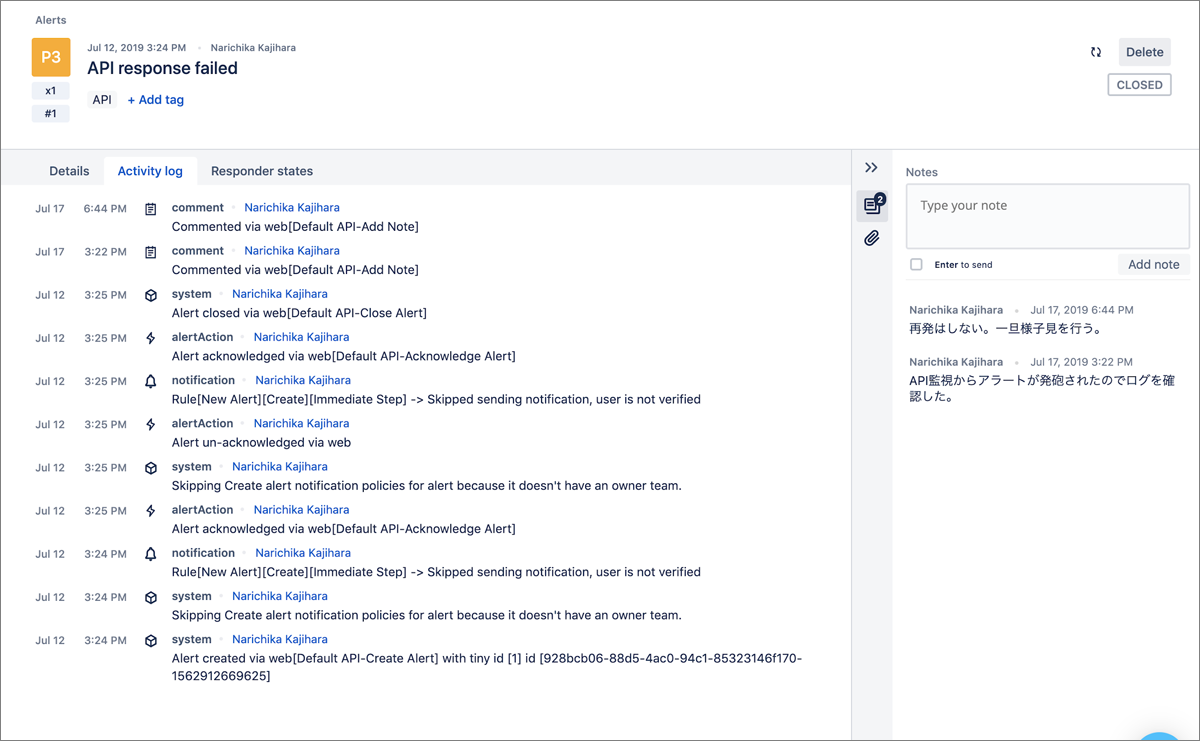Click the P3 priority badge
The width and height of the screenshot is (1200, 741).
pyautogui.click(x=51, y=57)
